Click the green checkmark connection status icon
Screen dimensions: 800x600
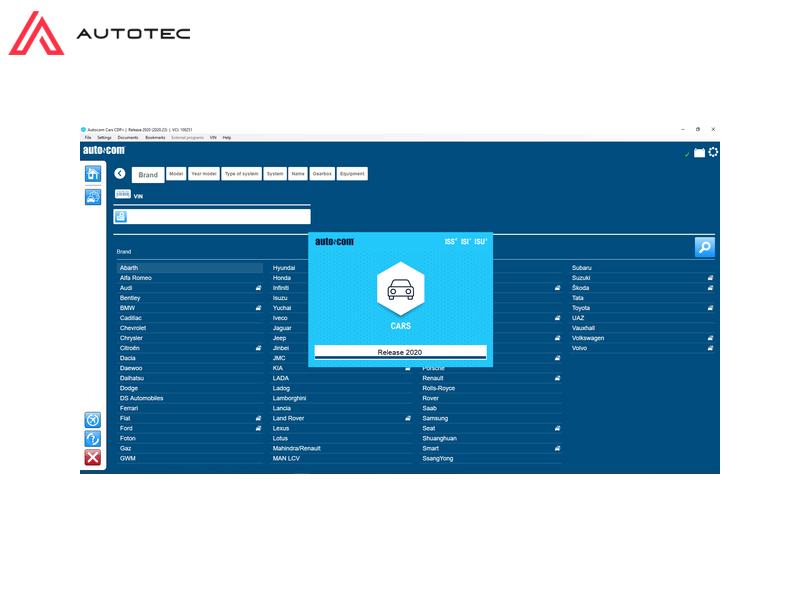687,154
